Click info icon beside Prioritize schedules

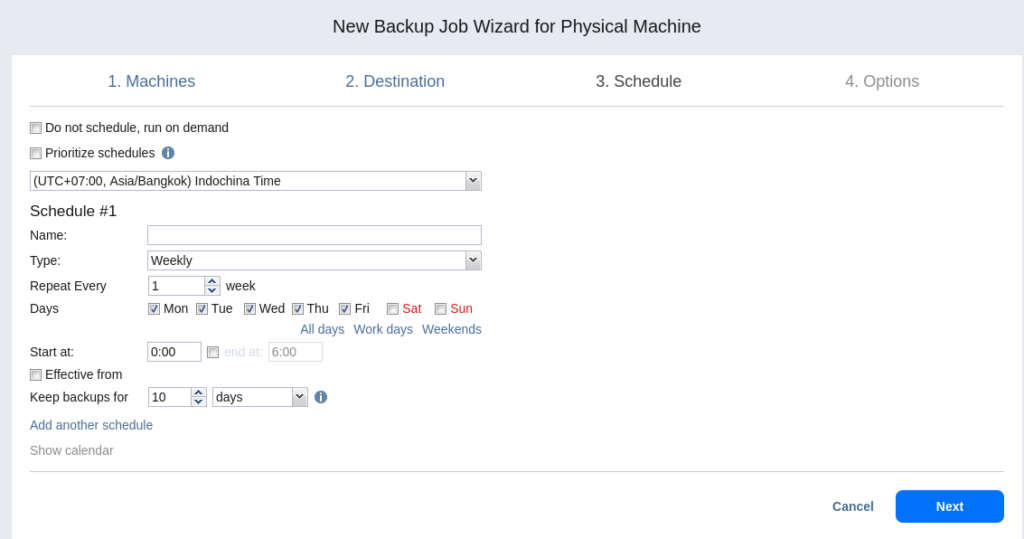(x=168, y=153)
